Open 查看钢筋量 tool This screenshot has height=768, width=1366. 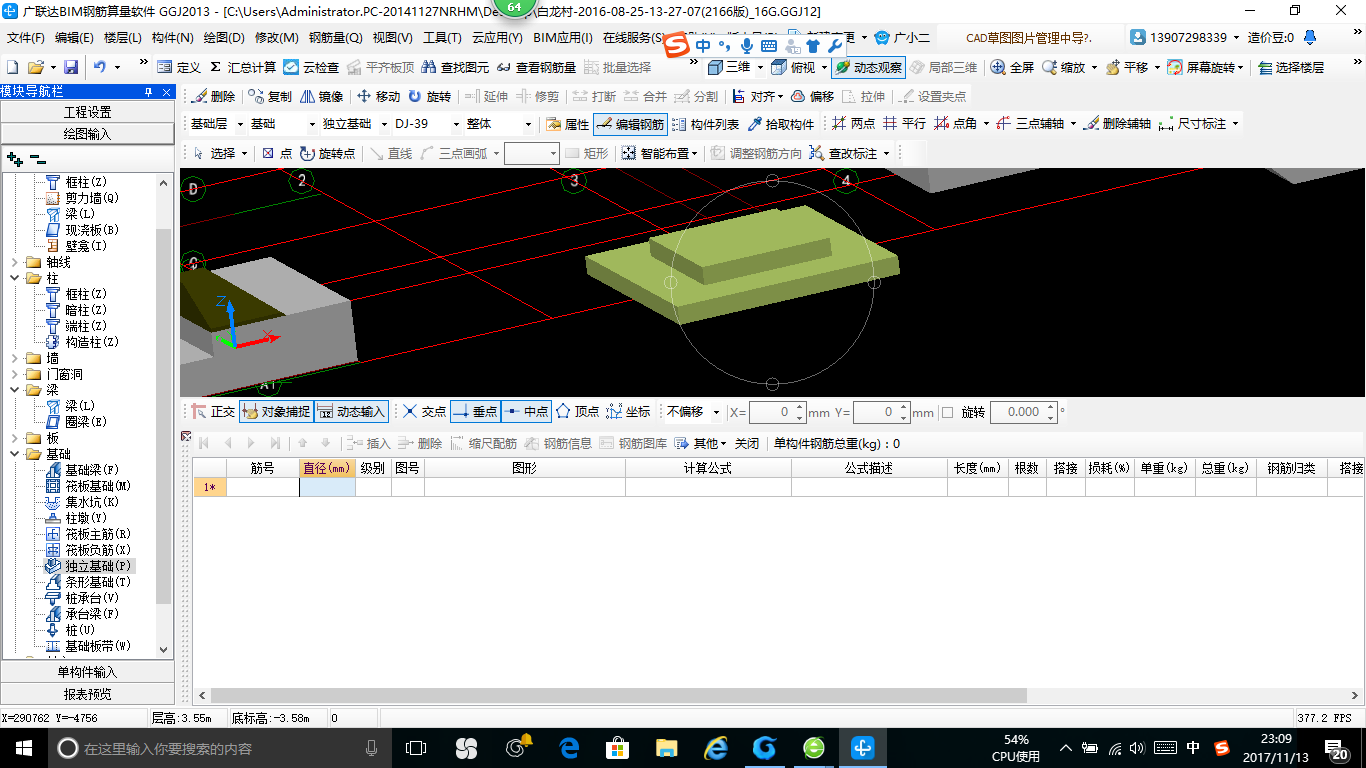click(x=537, y=67)
